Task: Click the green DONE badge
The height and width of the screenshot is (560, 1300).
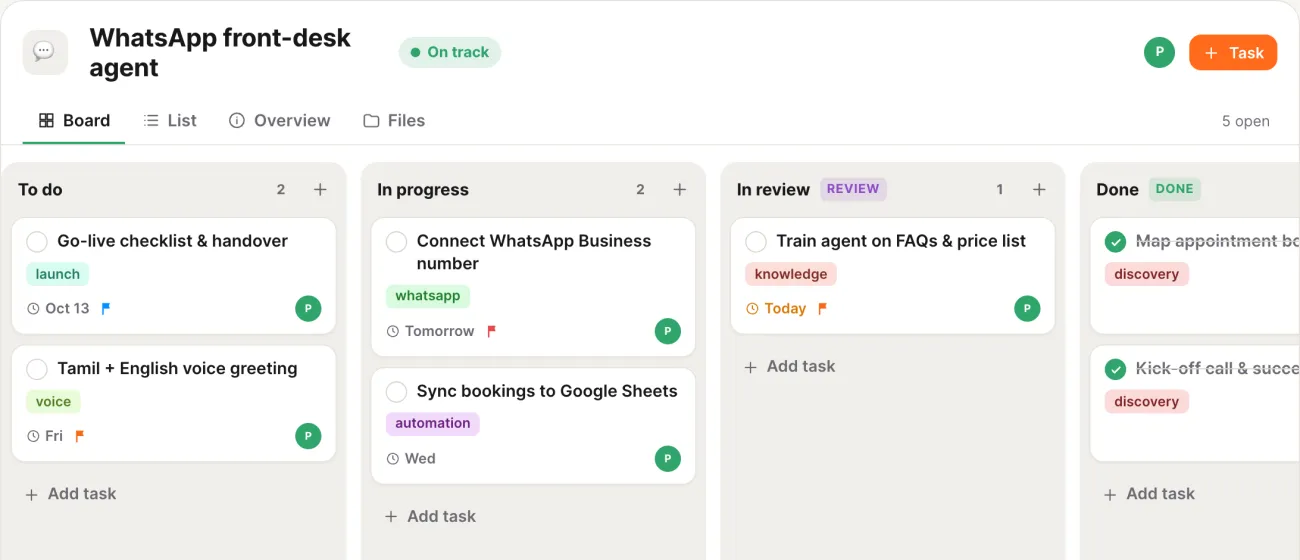Action: pos(1174,189)
